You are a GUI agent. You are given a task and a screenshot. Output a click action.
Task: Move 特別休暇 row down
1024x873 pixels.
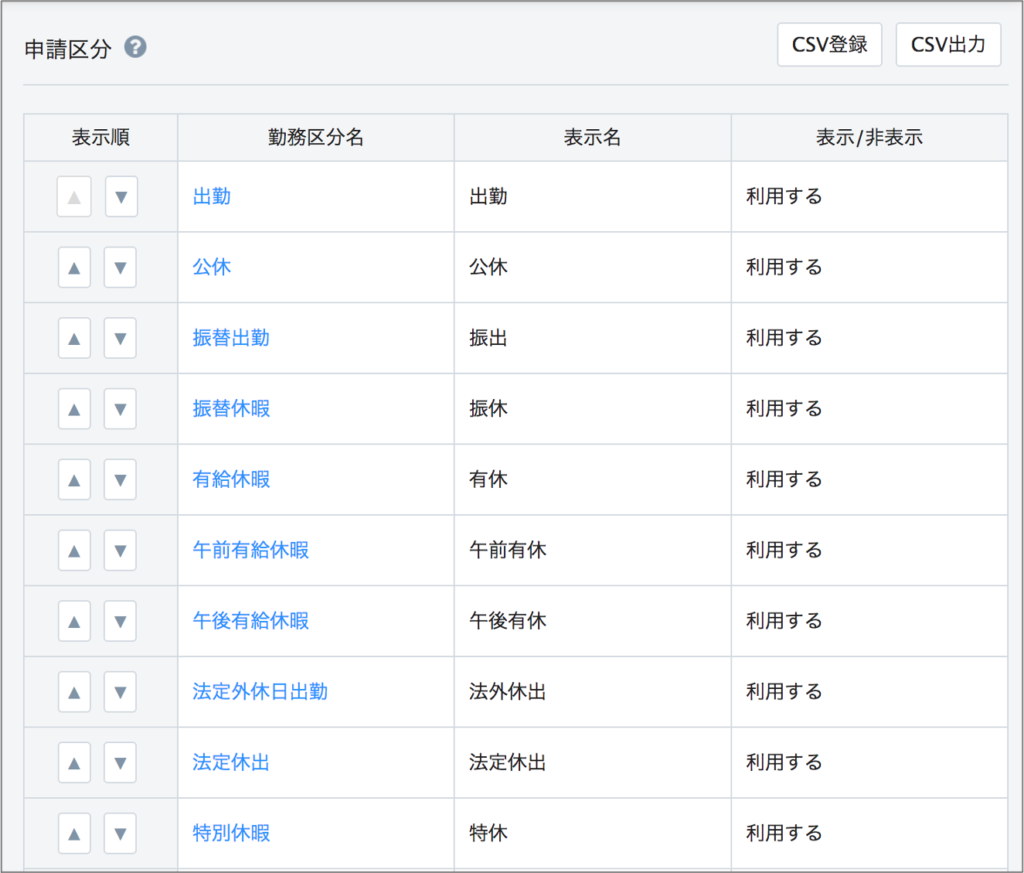click(x=121, y=833)
